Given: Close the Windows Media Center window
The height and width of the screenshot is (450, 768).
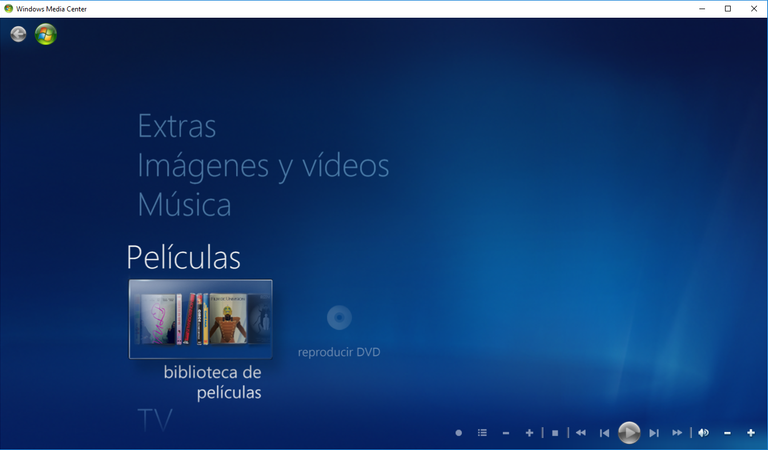Looking at the screenshot, I should click(x=754, y=9).
